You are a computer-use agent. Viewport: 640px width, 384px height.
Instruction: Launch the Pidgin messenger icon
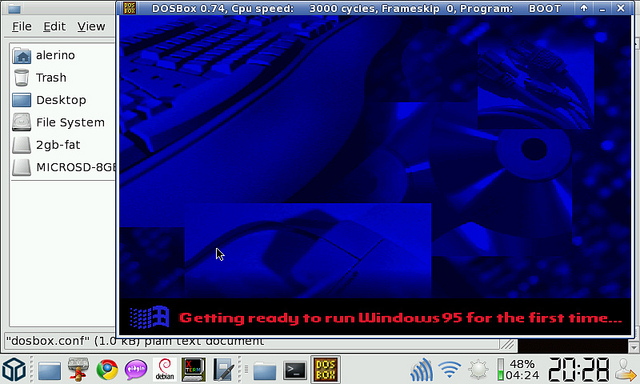[x=136, y=370]
